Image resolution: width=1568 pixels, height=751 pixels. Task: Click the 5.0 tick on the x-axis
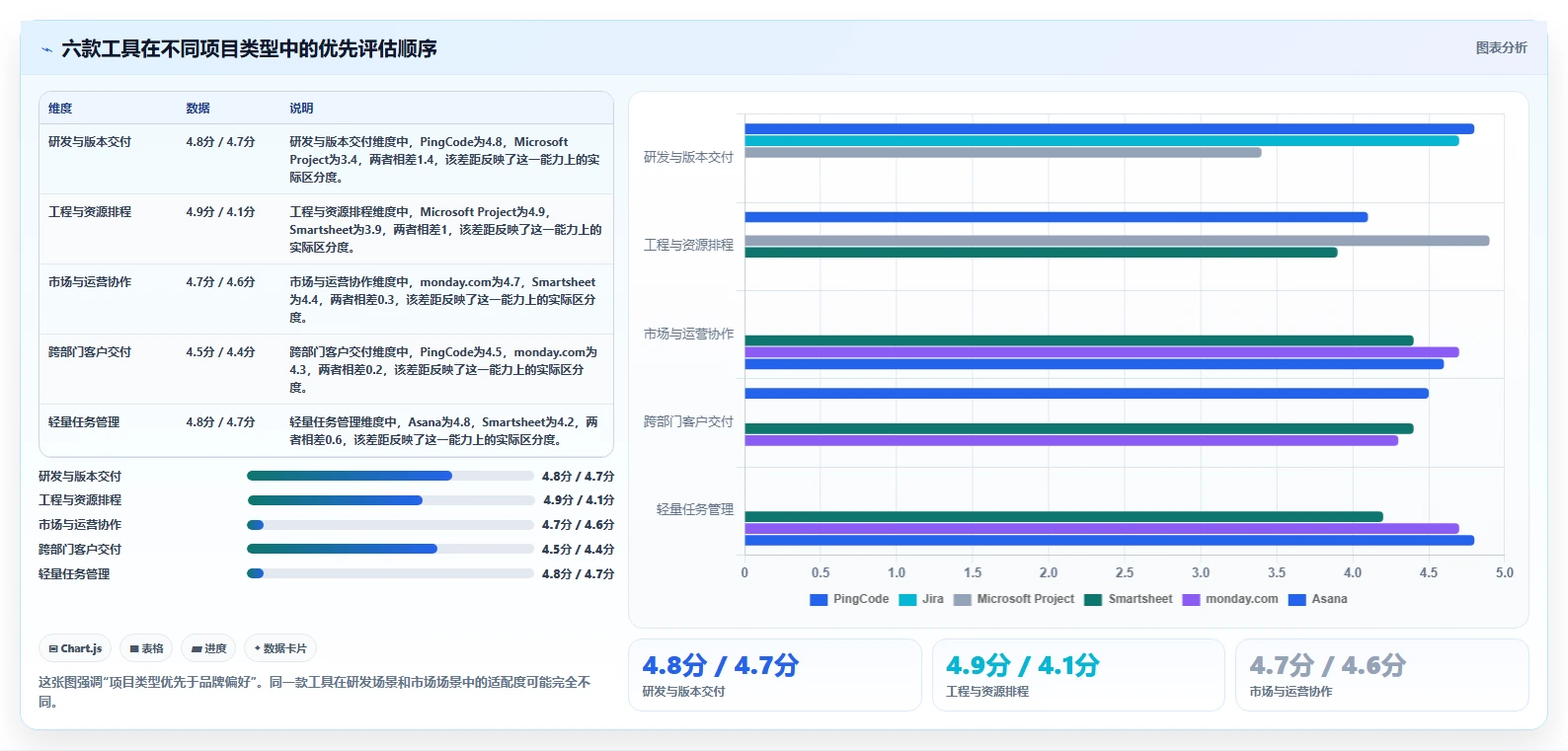pyautogui.click(x=1505, y=572)
